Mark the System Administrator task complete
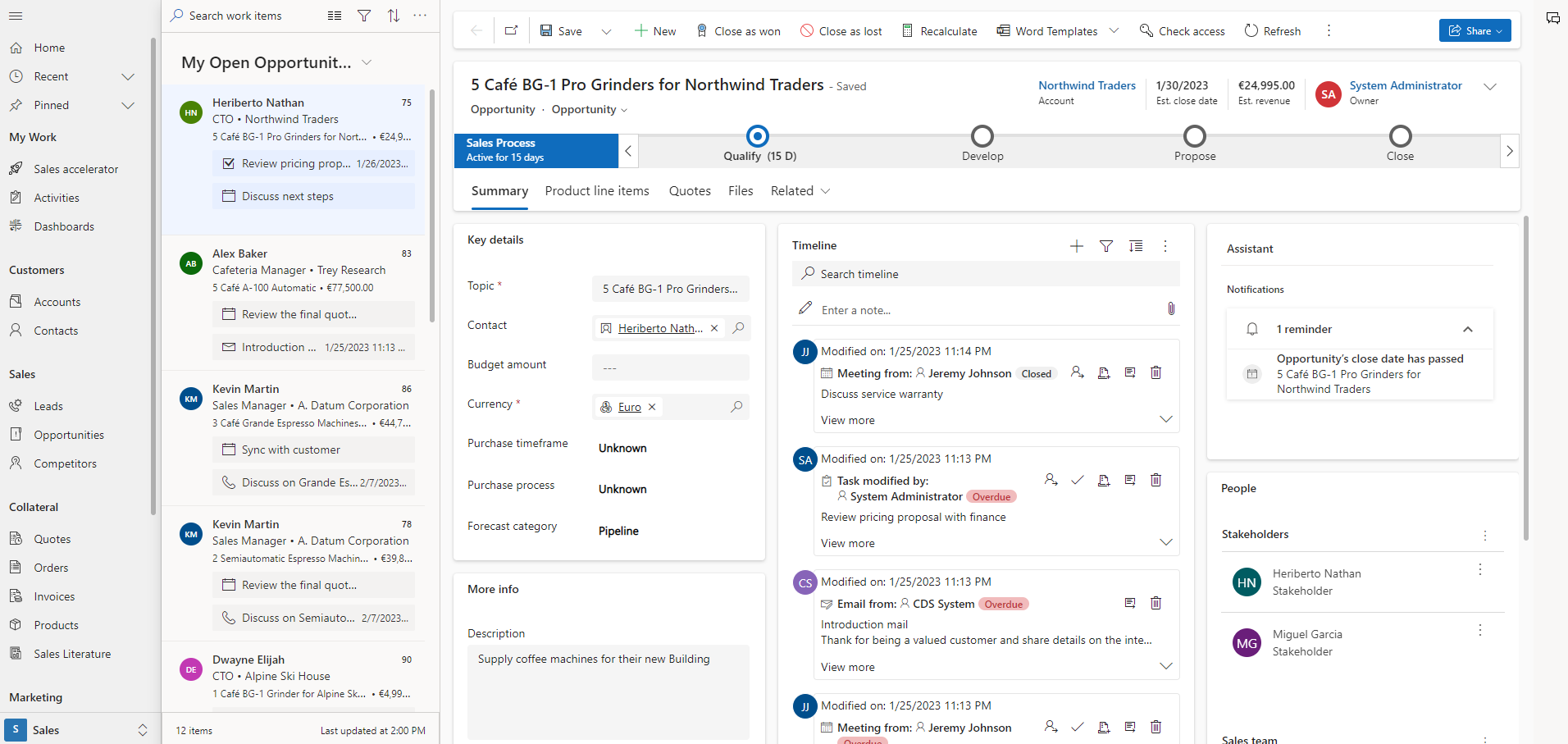 [1077, 480]
